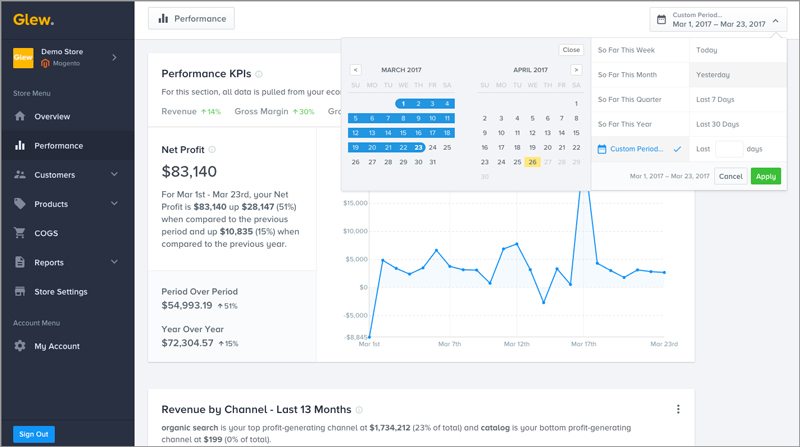Select March 24 on the calendar
Image resolution: width=800 pixels, height=447 pixels.
pos(433,147)
